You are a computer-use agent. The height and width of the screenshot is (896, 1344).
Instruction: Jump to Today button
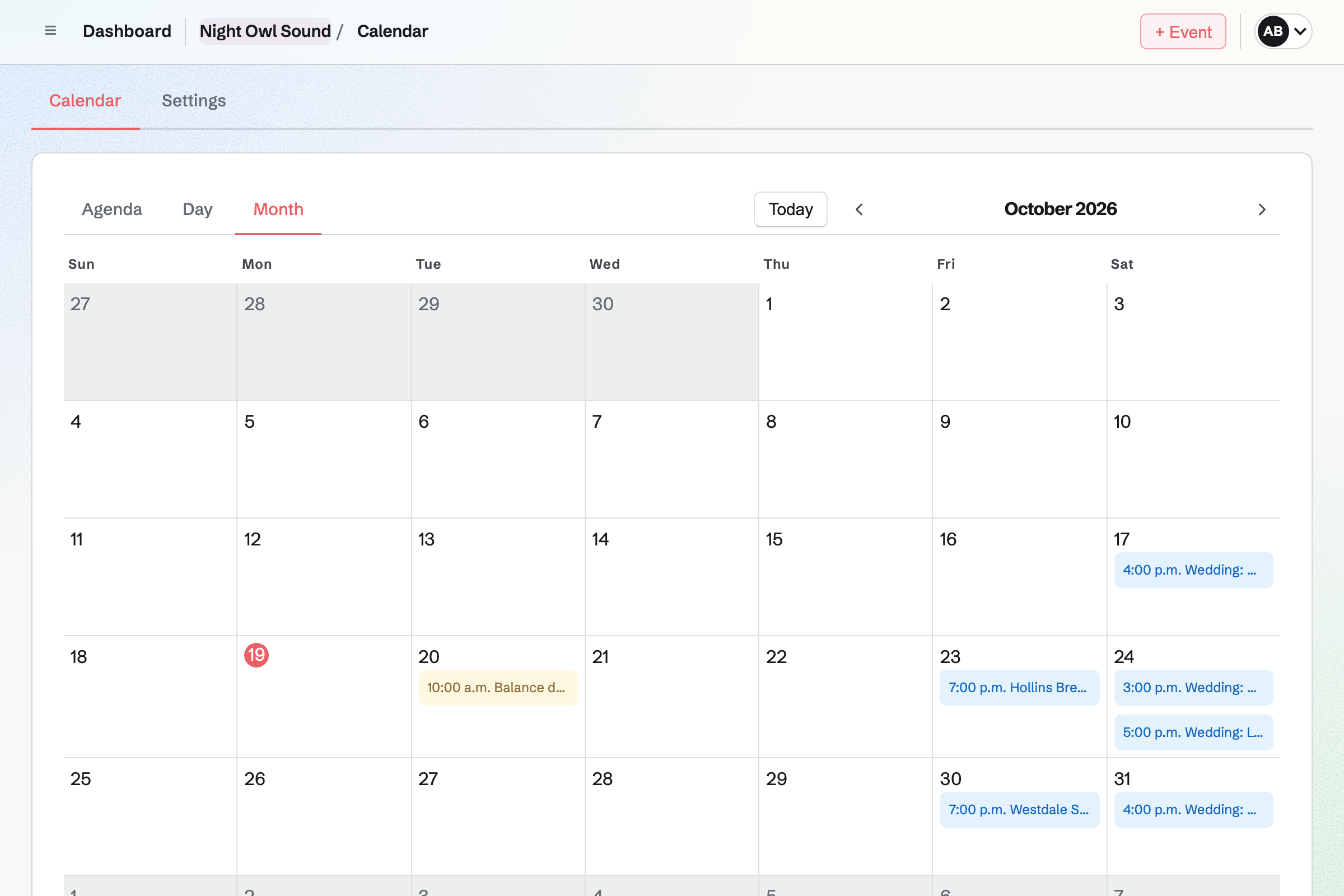(790, 209)
